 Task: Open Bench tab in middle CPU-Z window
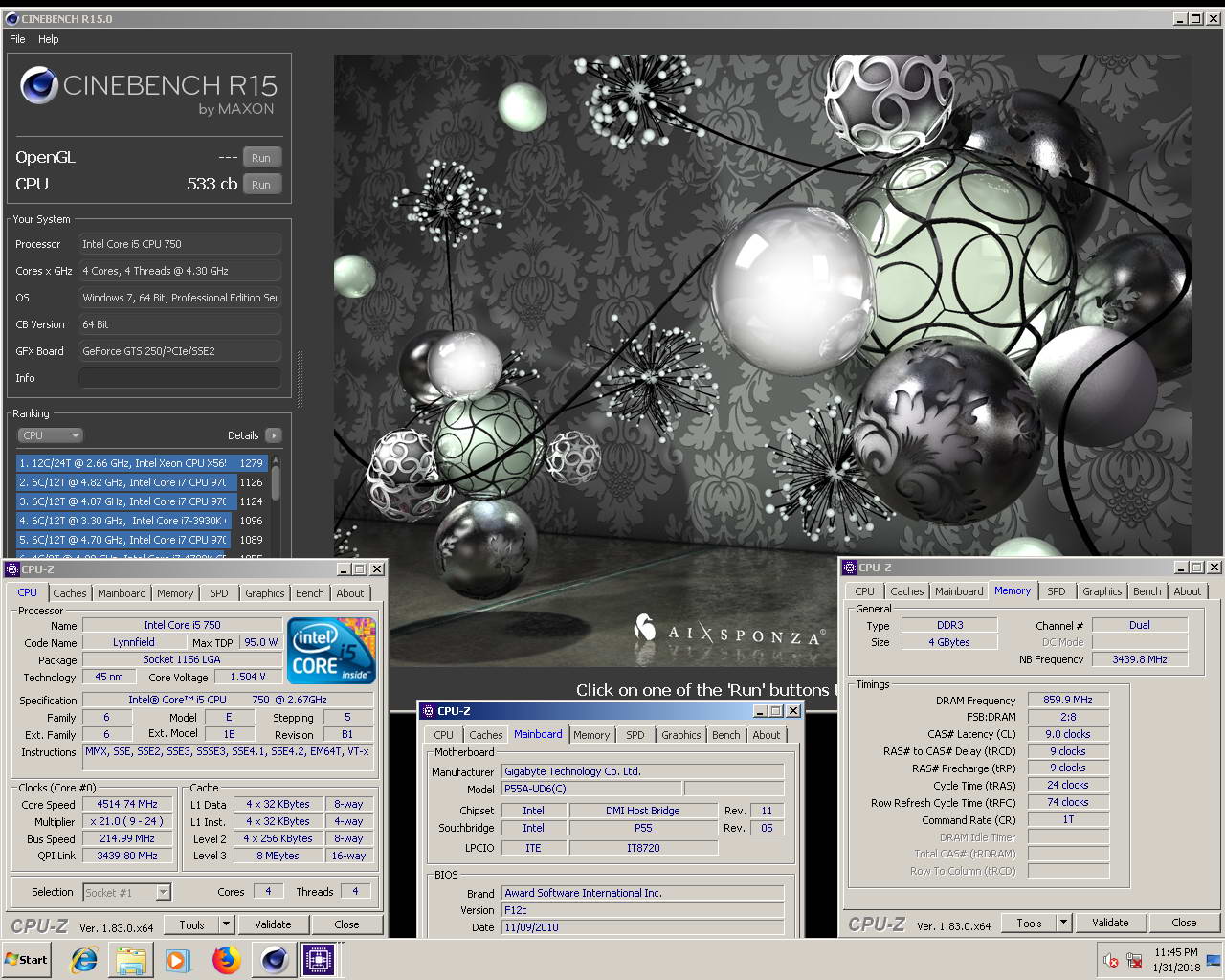point(726,735)
